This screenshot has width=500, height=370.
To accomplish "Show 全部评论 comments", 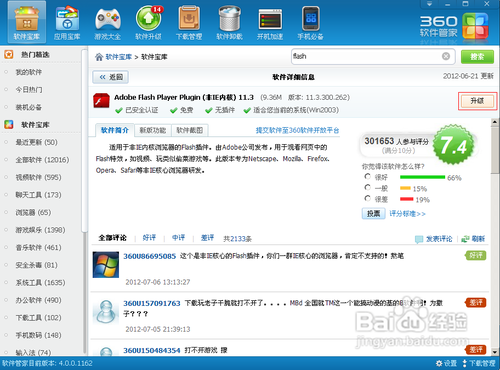I will [x=113, y=238].
